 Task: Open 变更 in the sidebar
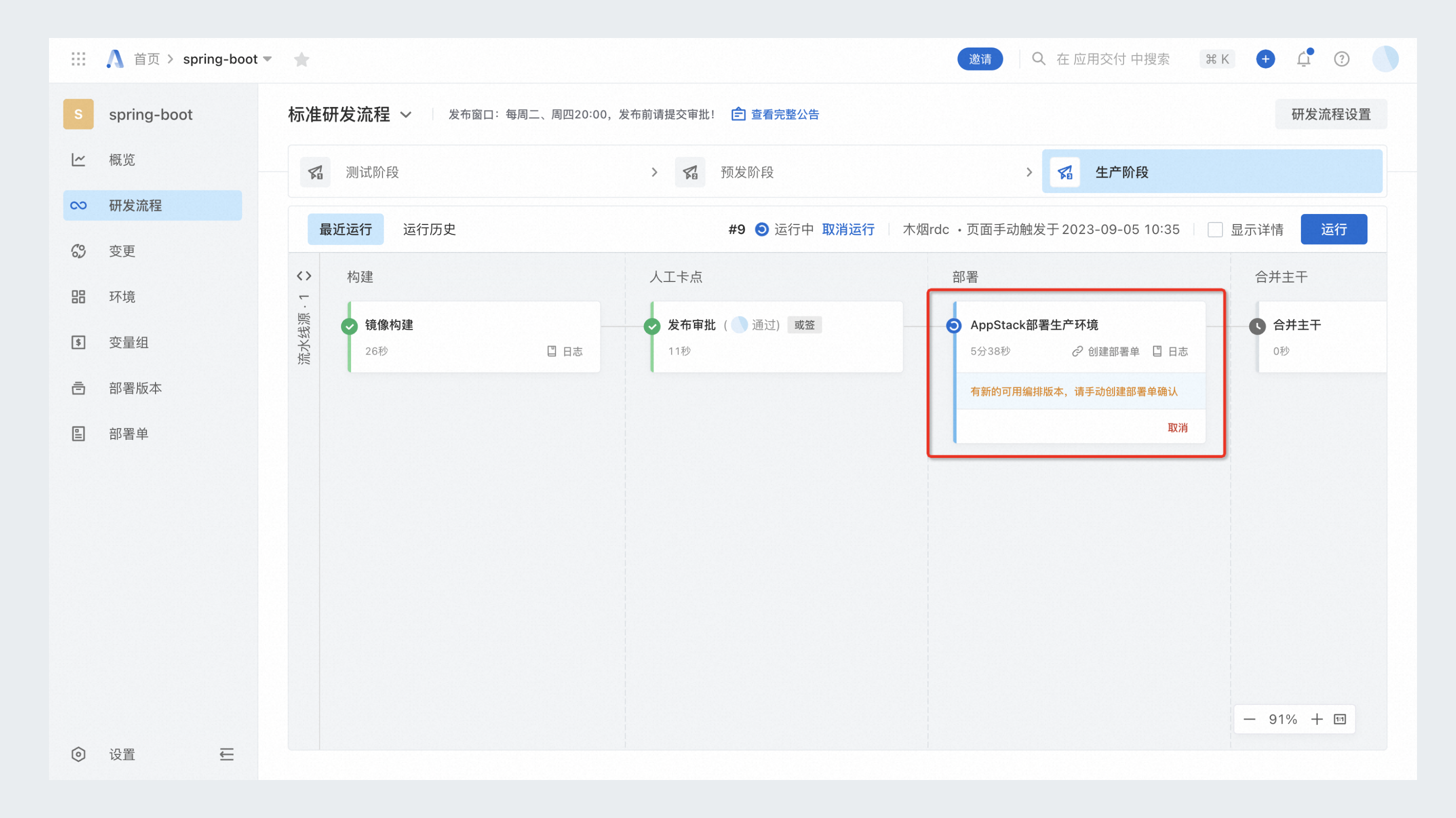click(152, 251)
